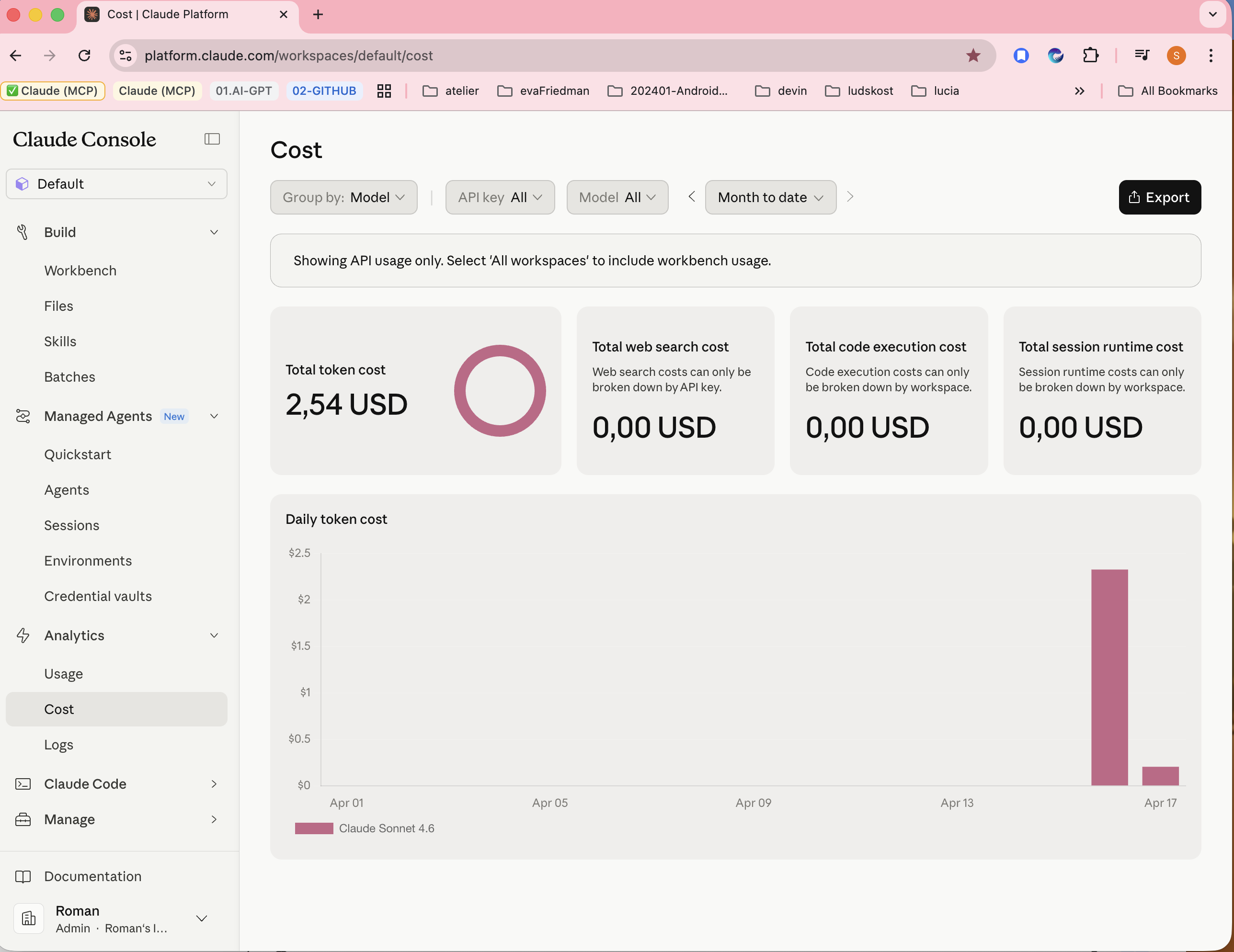This screenshot has height=952, width=1234.
Task: Click the tall Apr 16 cost bar
Action: 1109,678
